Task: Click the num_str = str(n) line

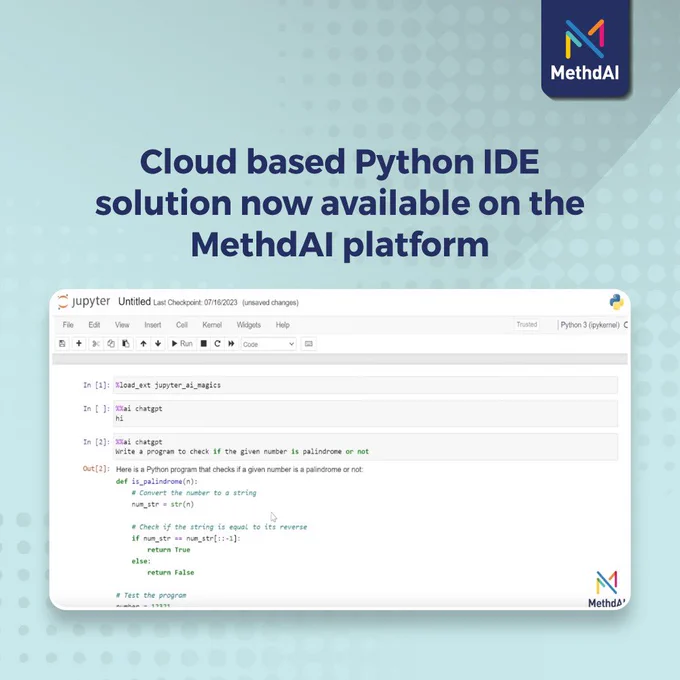Action: (163, 504)
